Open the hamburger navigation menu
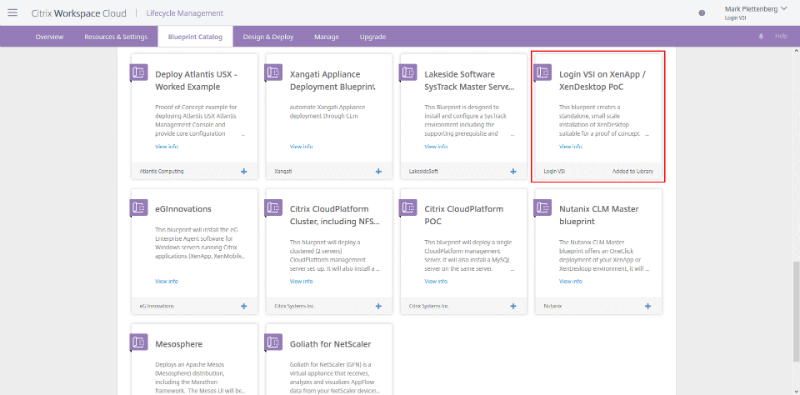800x395 pixels. [x=12, y=13]
